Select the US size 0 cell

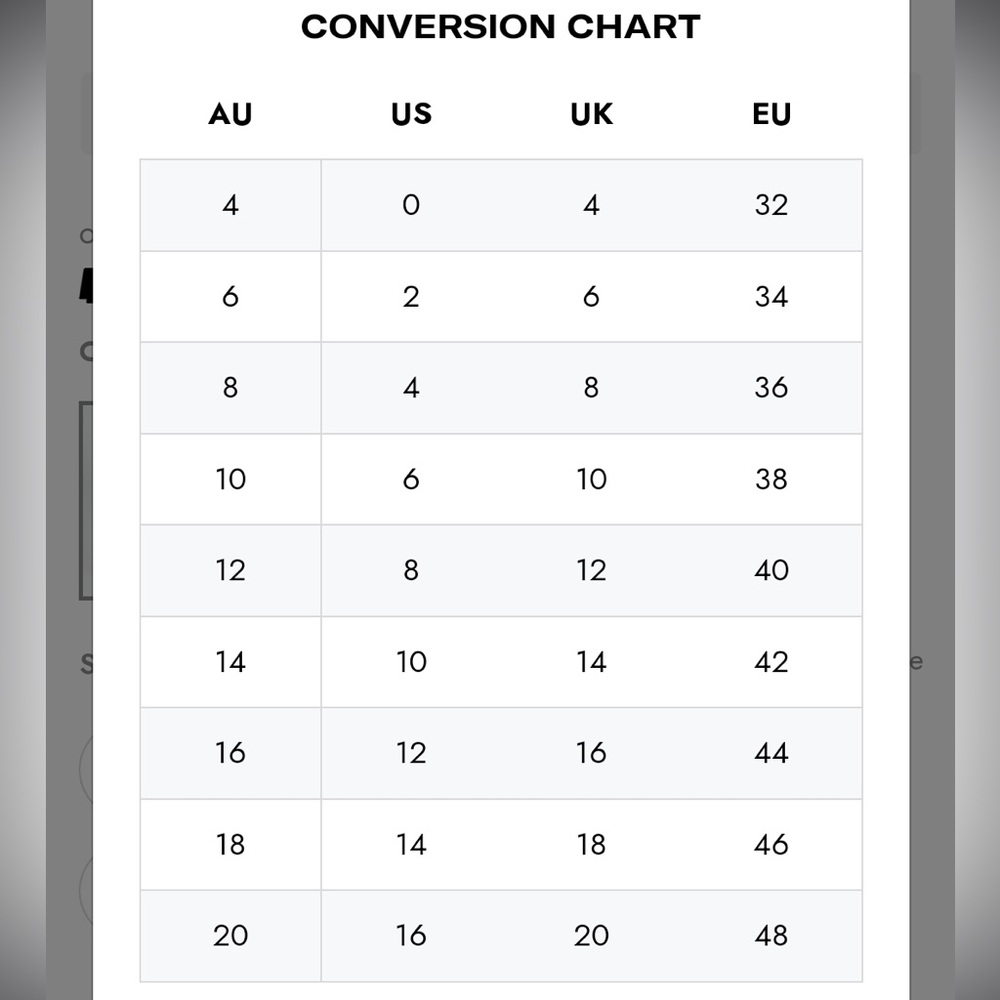[411, 205]
